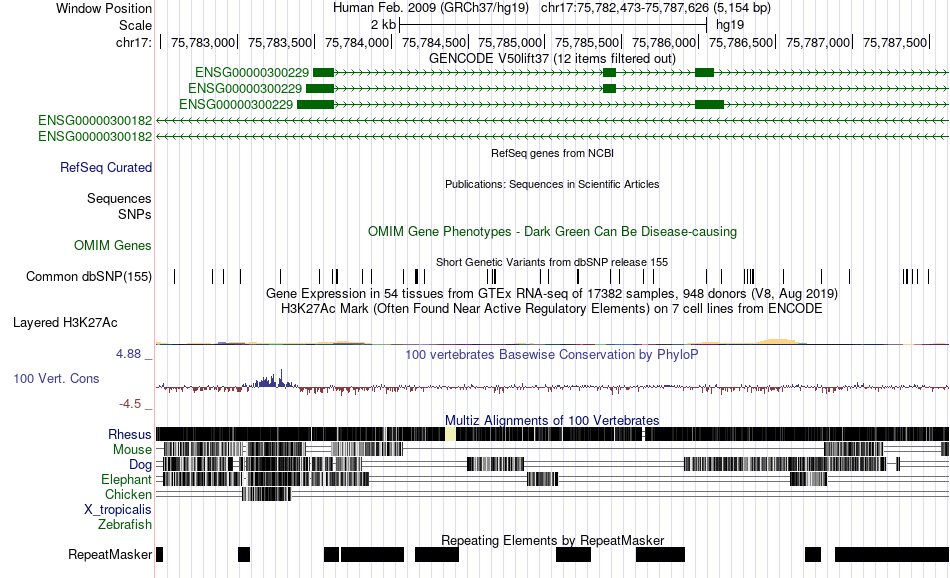Click the RepeatMasker track label
The image size is (950, 578).
tap(110, 554)
